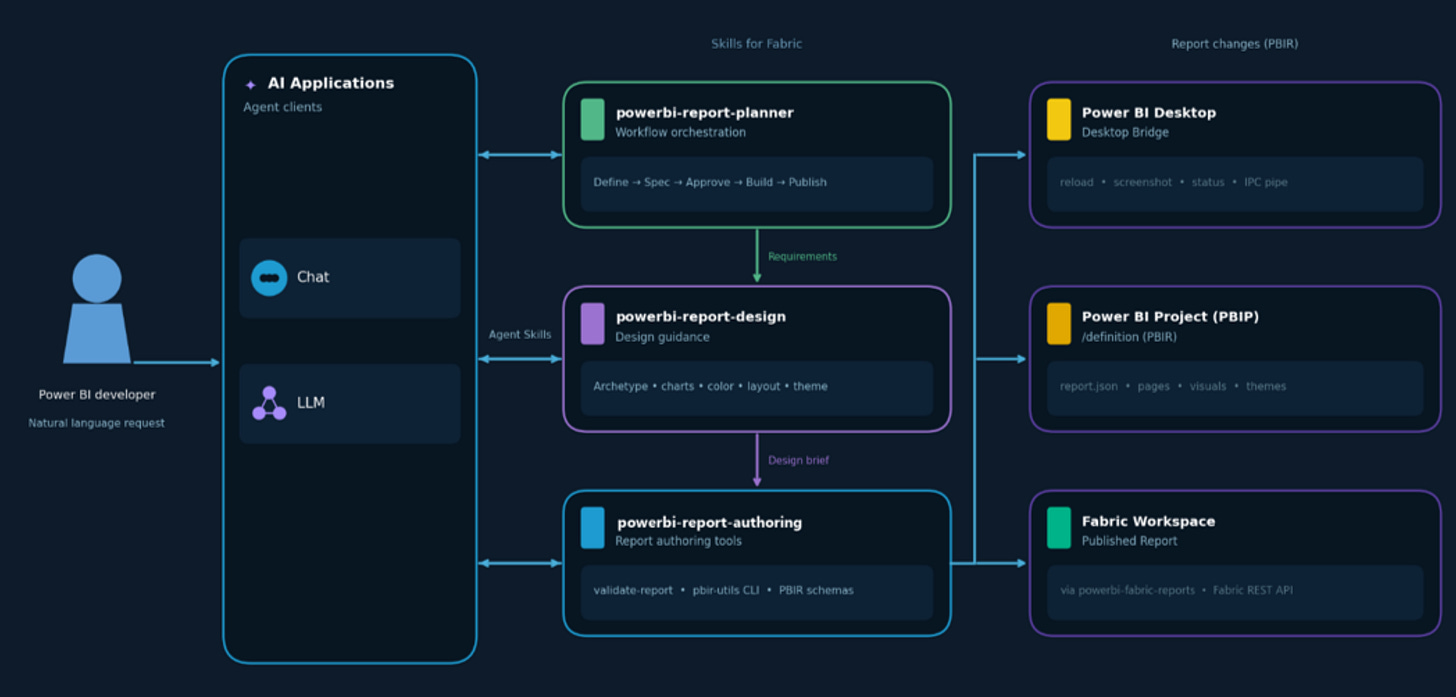Click the green Fabric Workspace icon
The height and width of the screenshot is (697, 1456).
point(1059,528)
